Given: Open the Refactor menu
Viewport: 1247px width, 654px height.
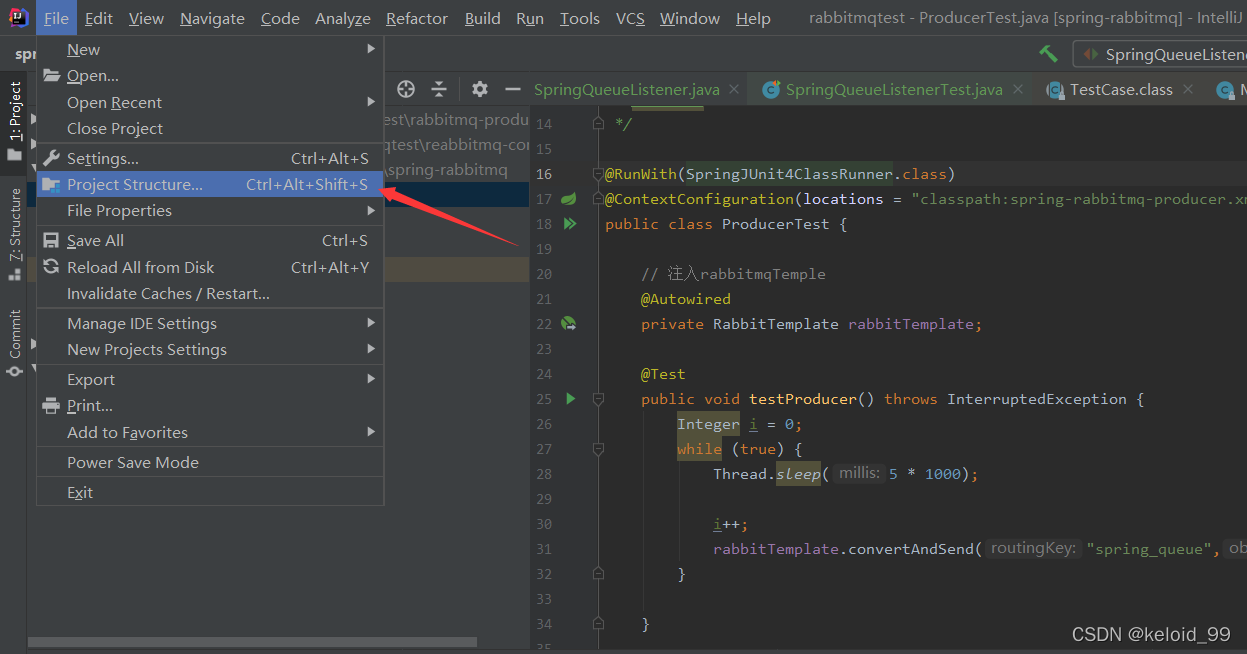Looking at the screenshot, I should pos(417,18).
